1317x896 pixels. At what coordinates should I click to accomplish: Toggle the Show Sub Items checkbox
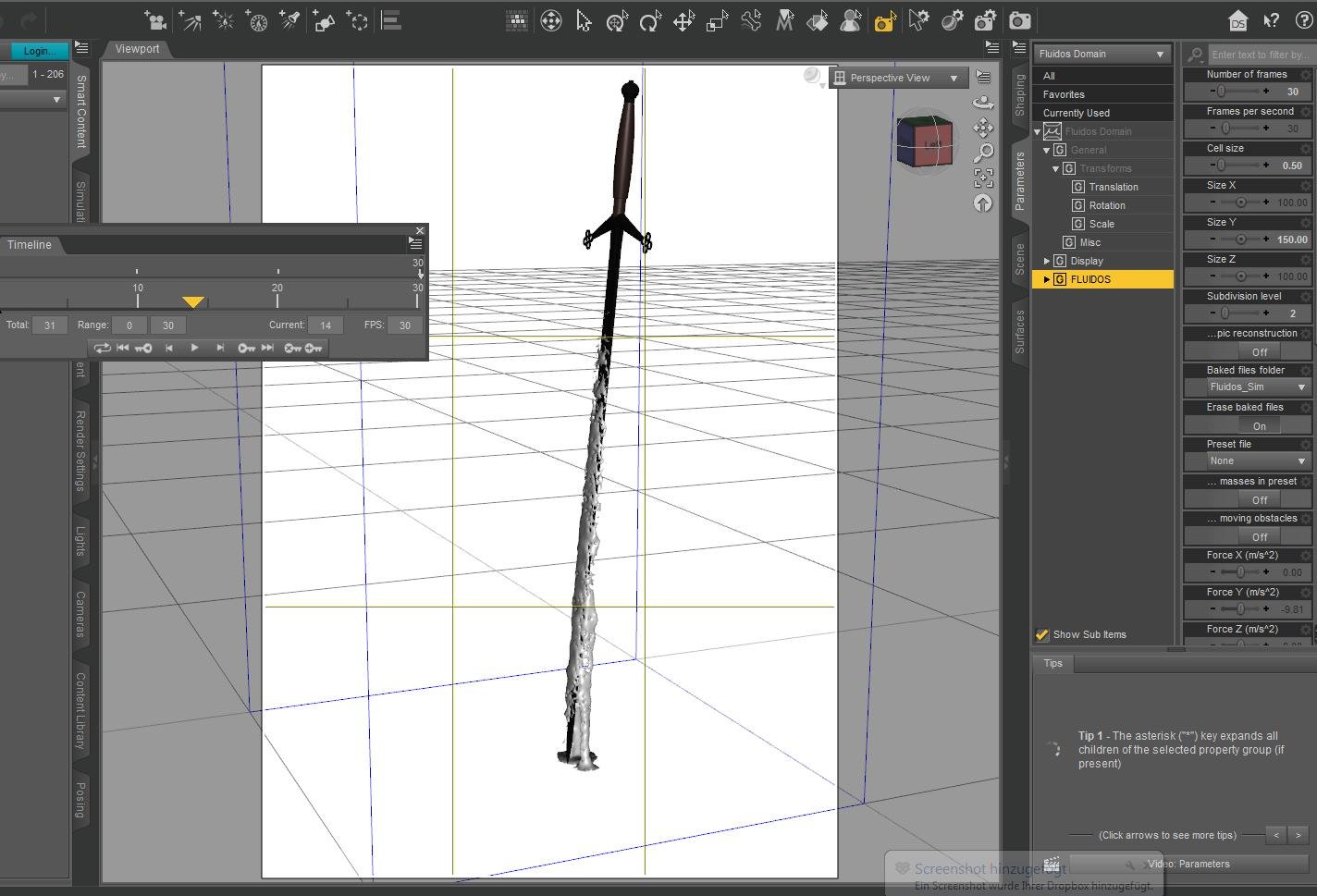(x=1042, y=634)
